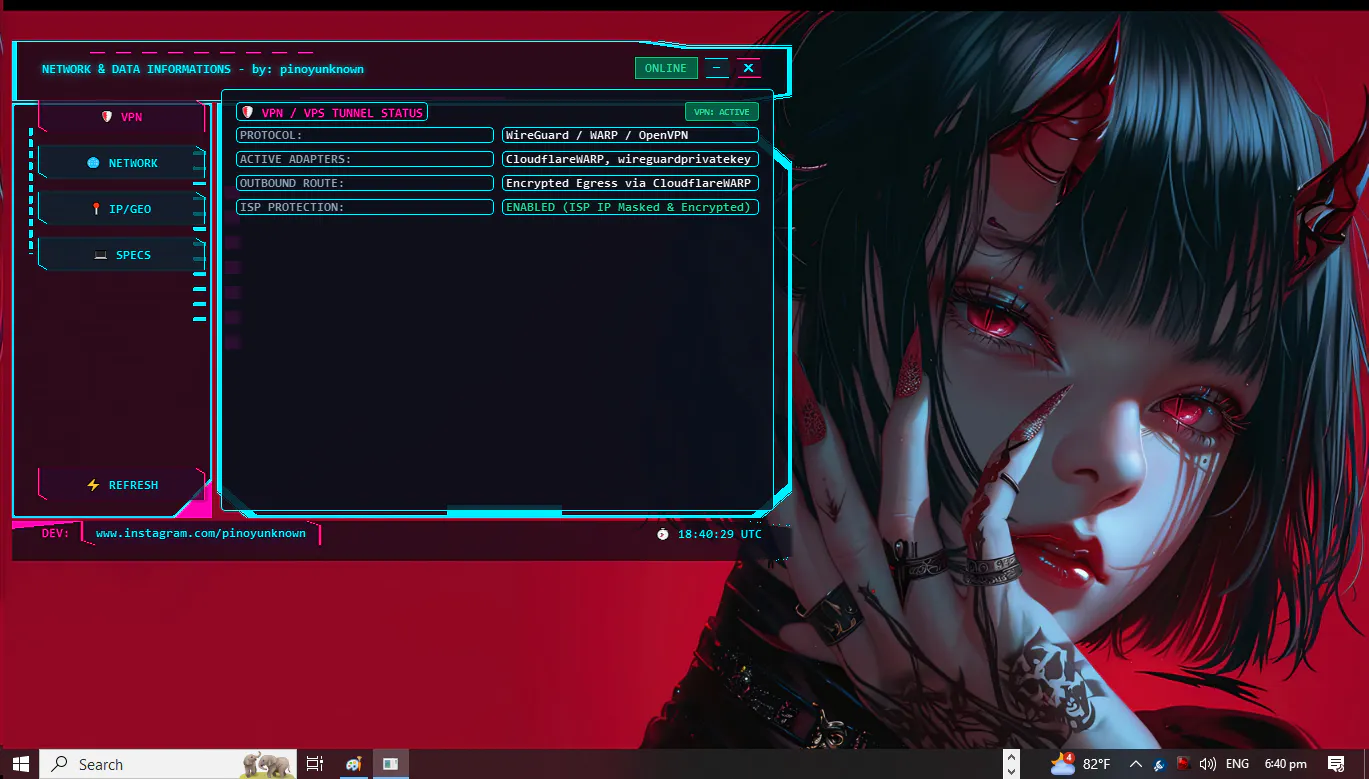Click the DEV: label in the footer
This screenshot has width=1369, height=779.
click(x=56, y=533)
